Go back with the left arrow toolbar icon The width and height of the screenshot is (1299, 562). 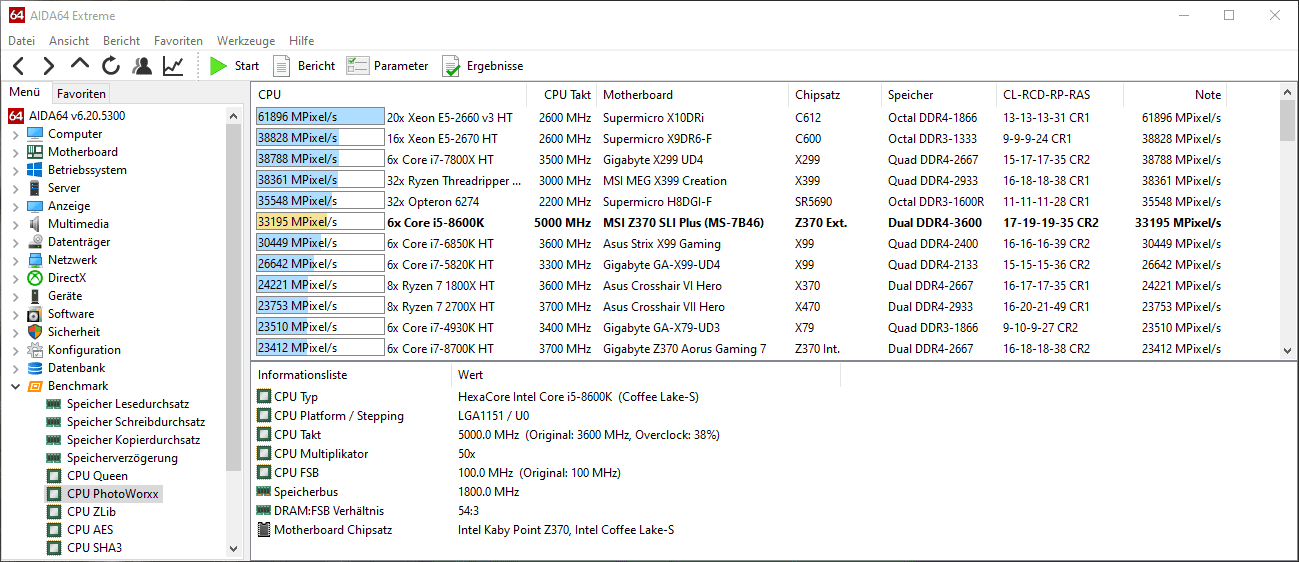(18, 66)
